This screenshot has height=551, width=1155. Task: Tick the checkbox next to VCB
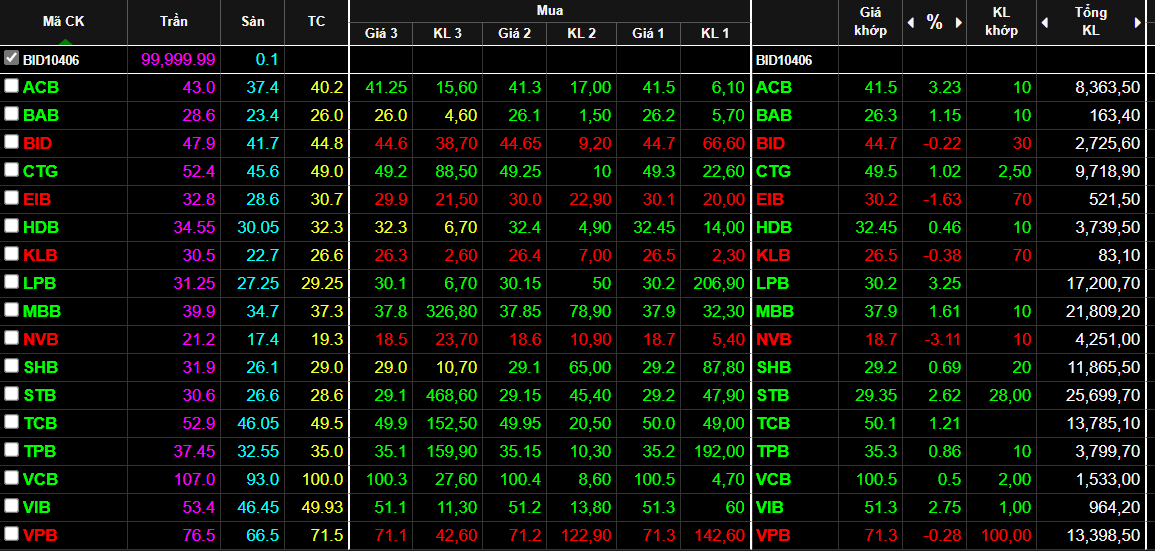tap(11, 477)
